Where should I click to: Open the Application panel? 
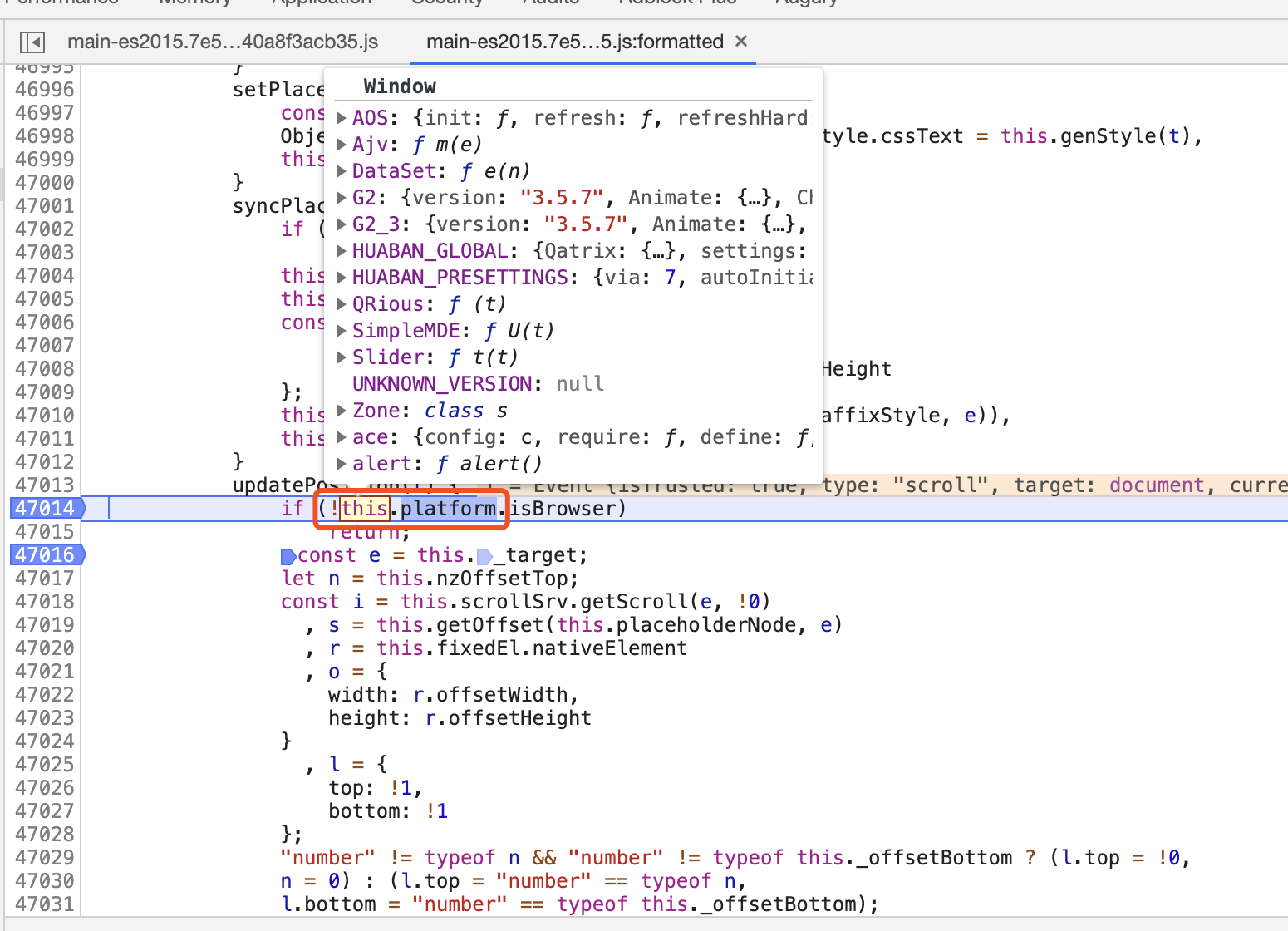[321, 2]
